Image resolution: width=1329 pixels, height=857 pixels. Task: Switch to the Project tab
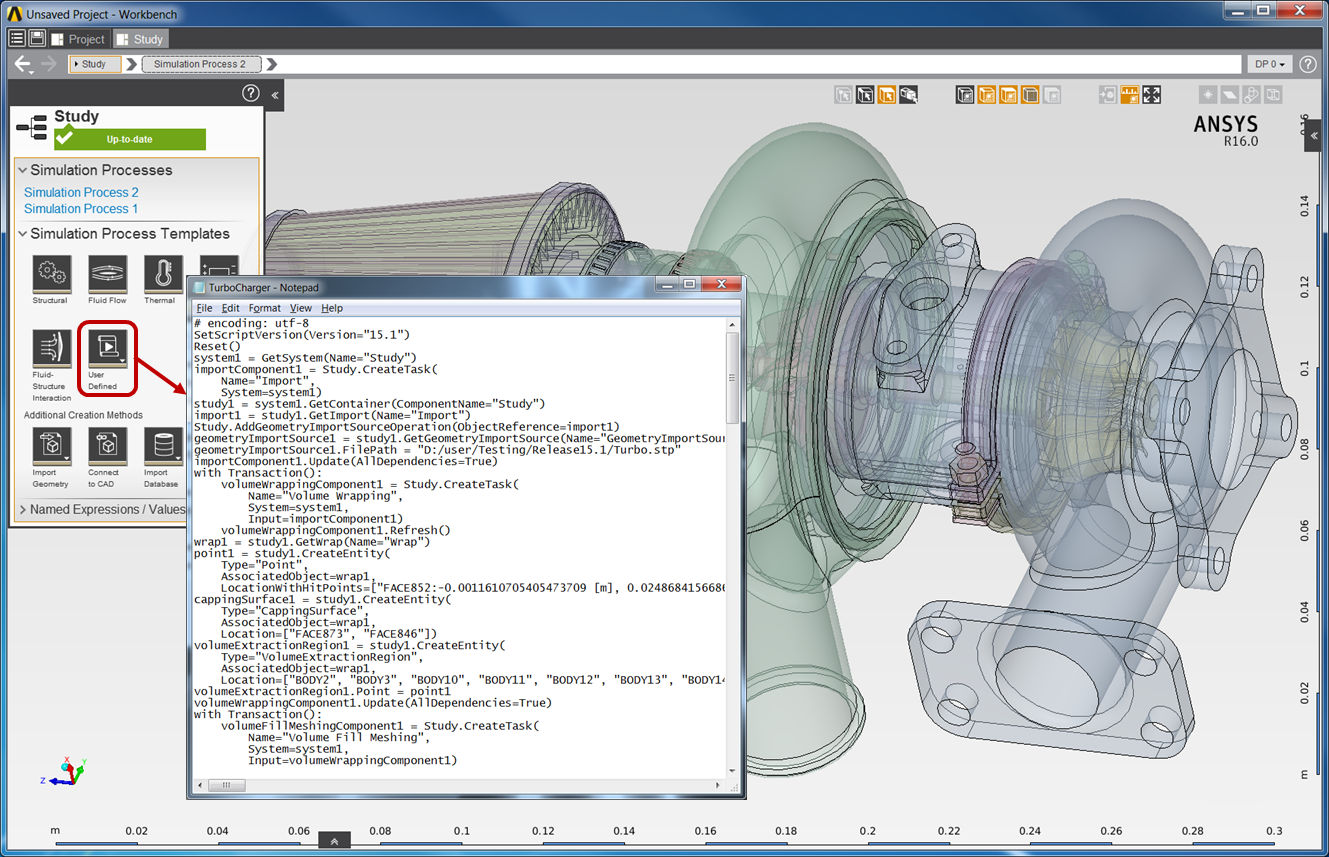77,39
